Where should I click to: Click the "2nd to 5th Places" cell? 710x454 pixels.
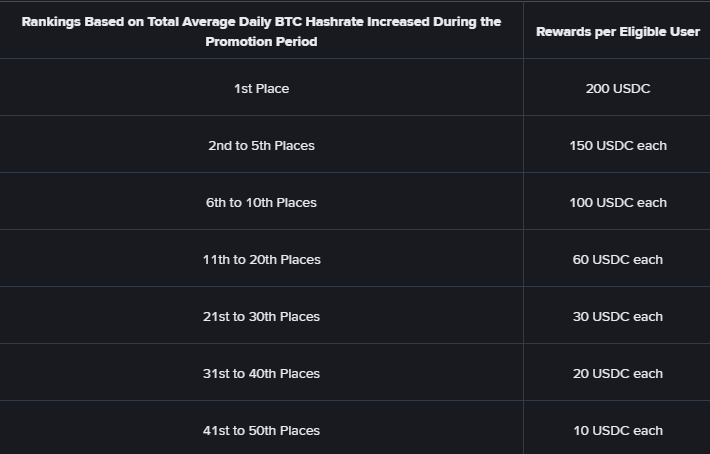tap(261, 146)
